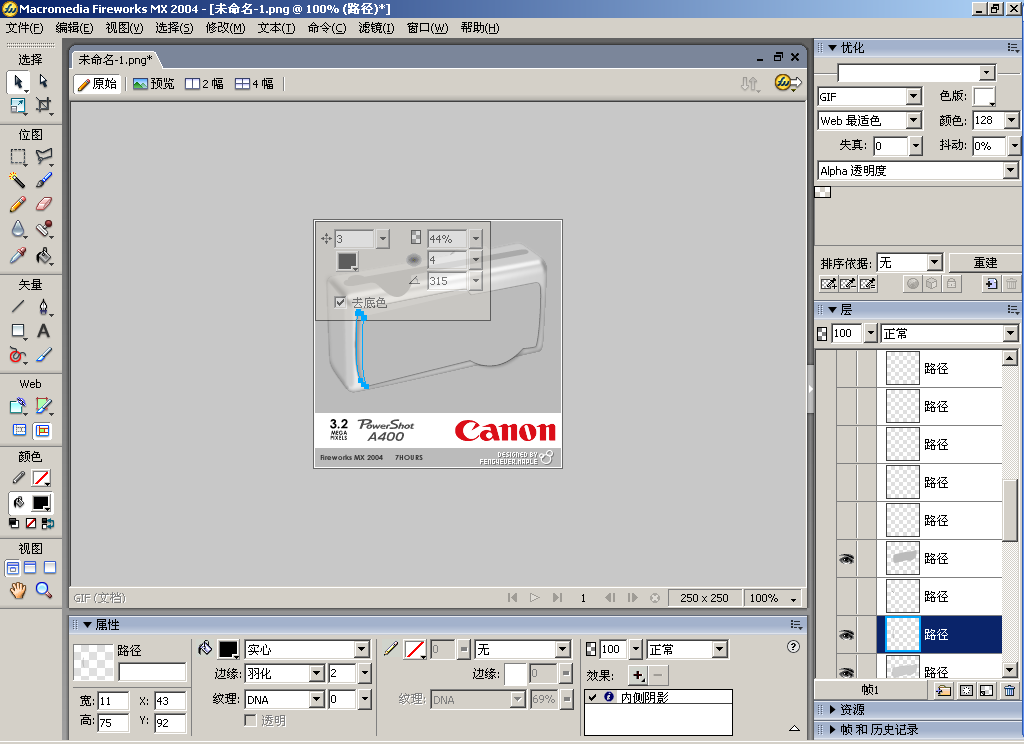Open the 文件 menu
The height and width of the screenshot is (744, 1024).
point(25,27)
